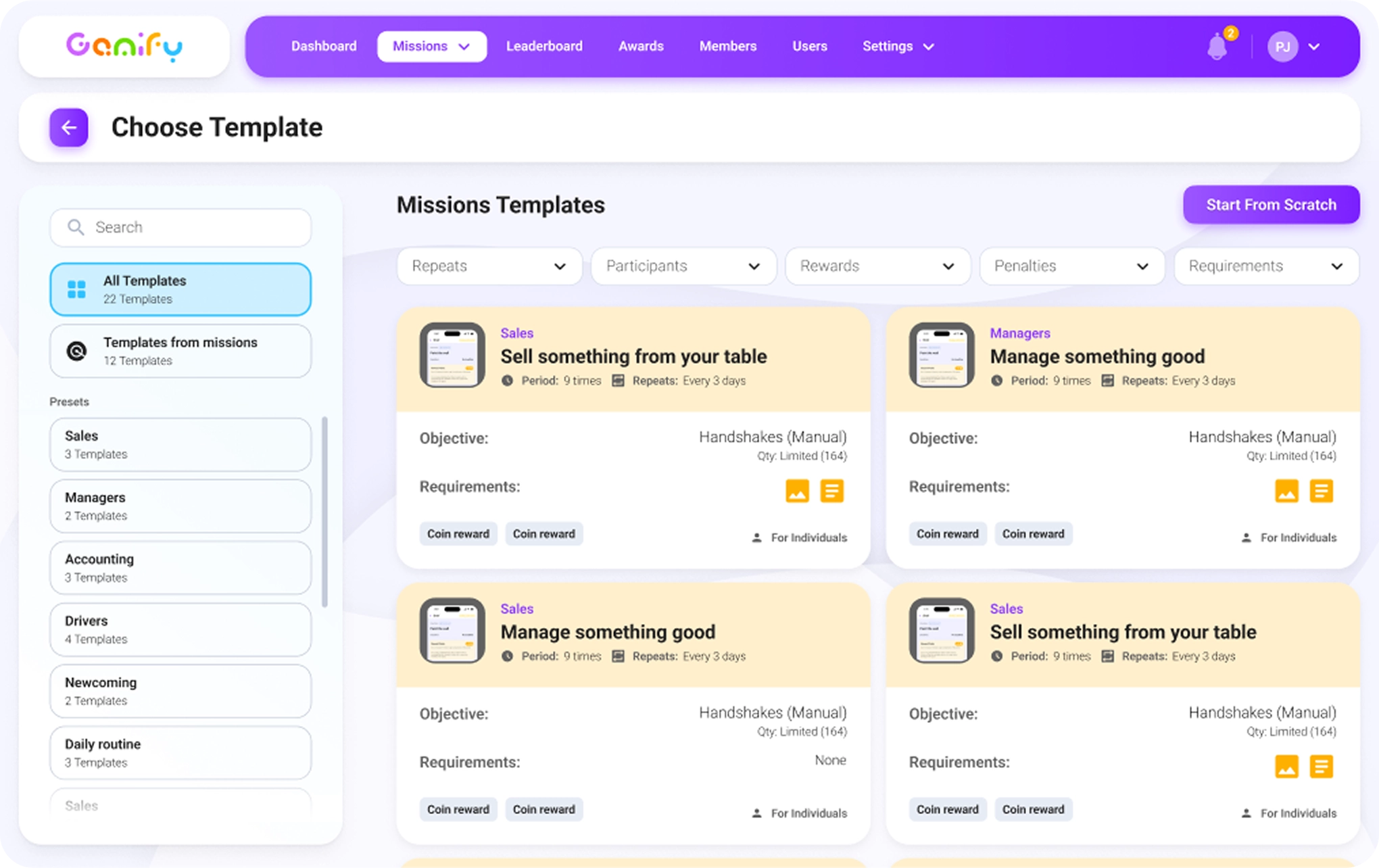
Task: Click the All Templates grid icon
Action: tap(77, 289)
